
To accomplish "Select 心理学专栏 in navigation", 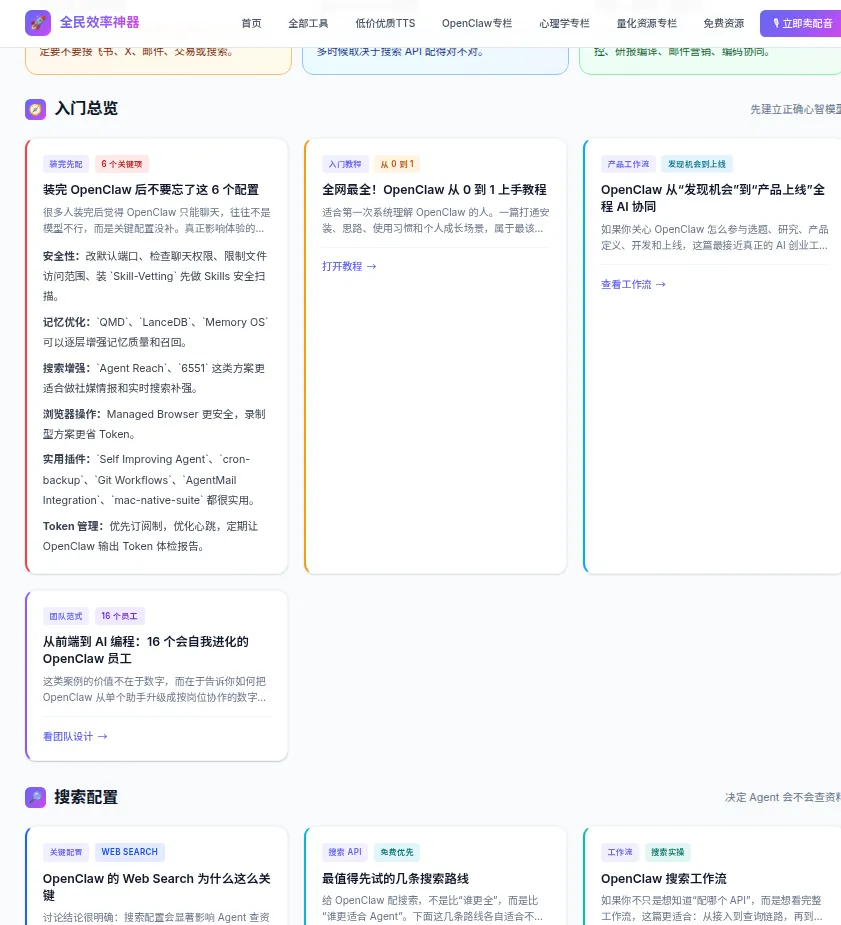I will (x=564, y=24).
